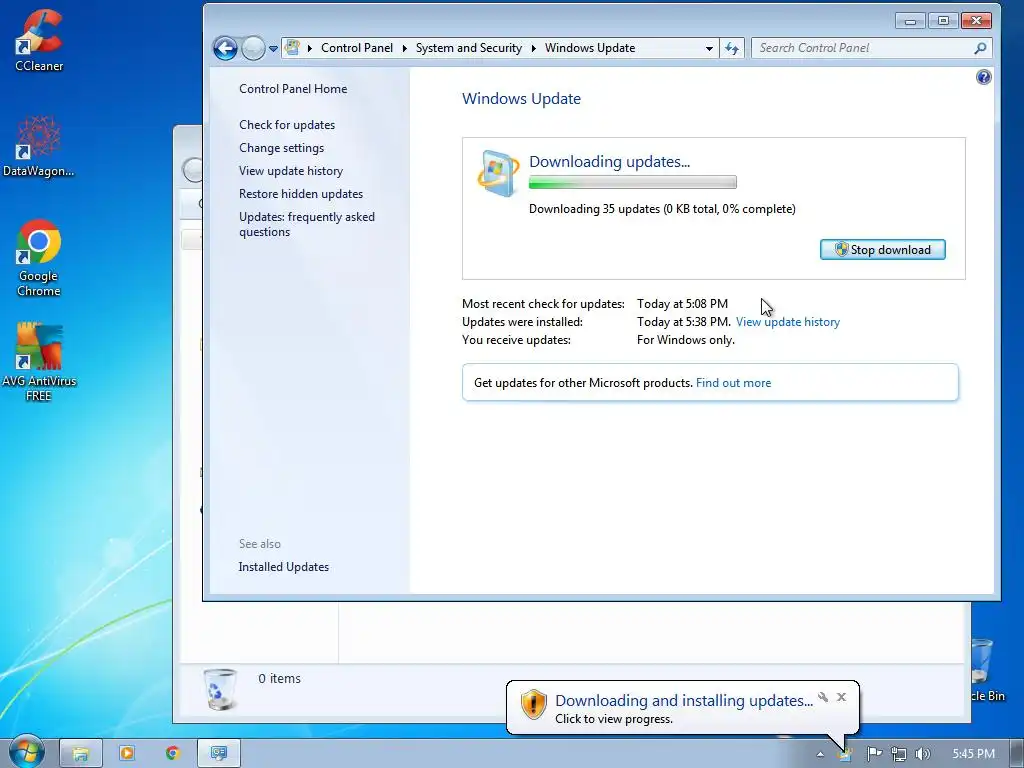Open the Action Center flag icon

coord(874,754)
